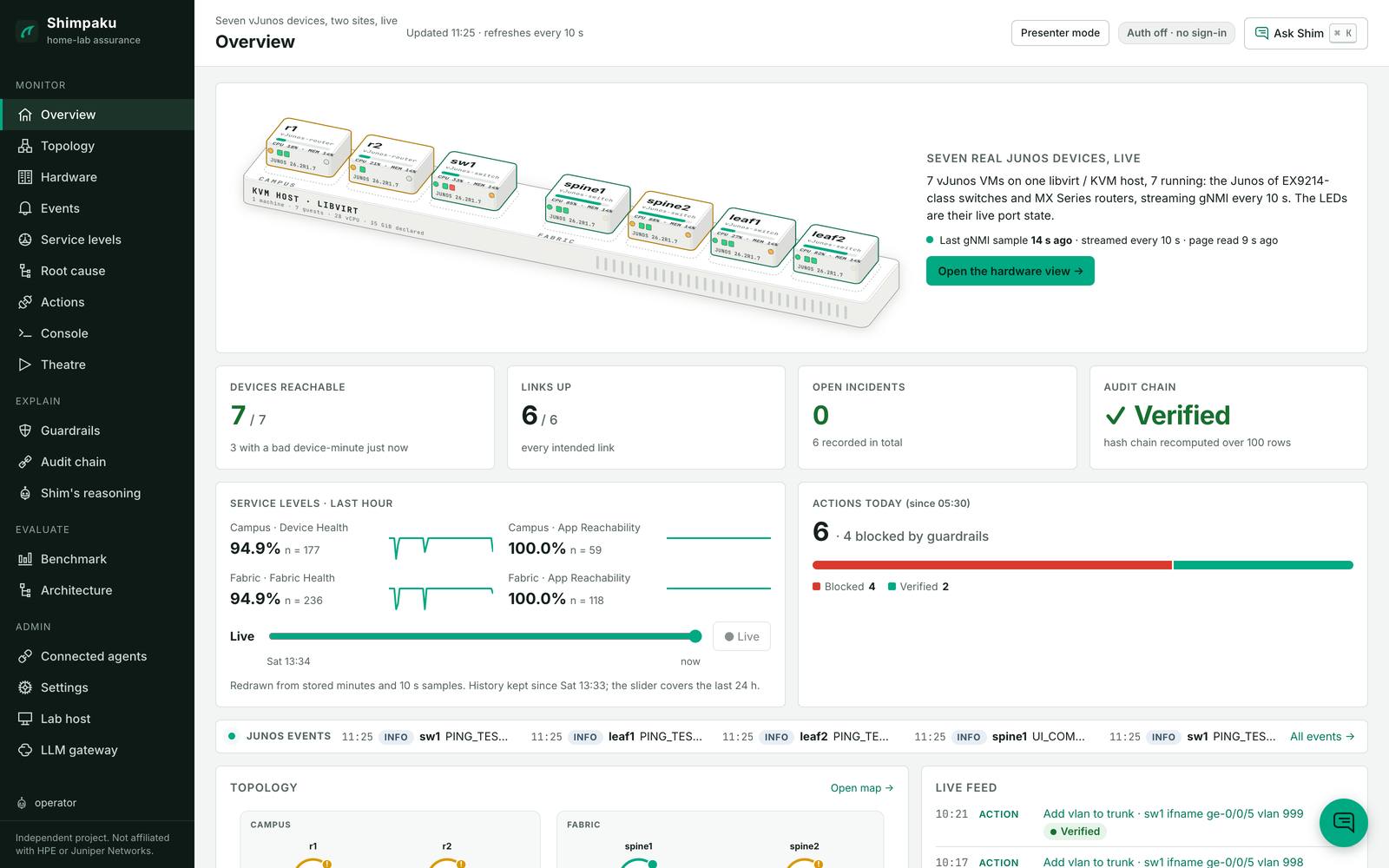Click the Open Incidents 0 card

[938, 418]
